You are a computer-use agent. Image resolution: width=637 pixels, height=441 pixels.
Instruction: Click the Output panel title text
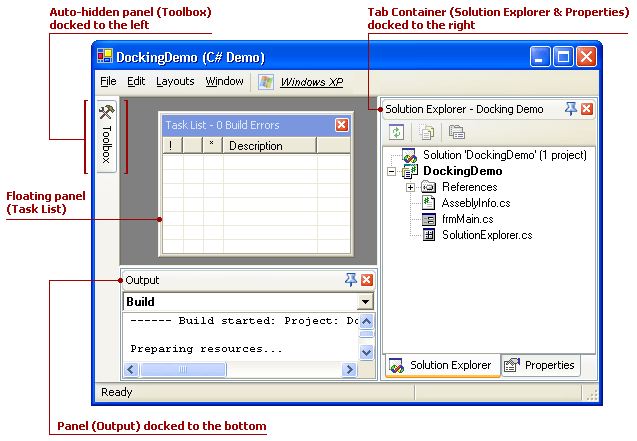point(142,280)
